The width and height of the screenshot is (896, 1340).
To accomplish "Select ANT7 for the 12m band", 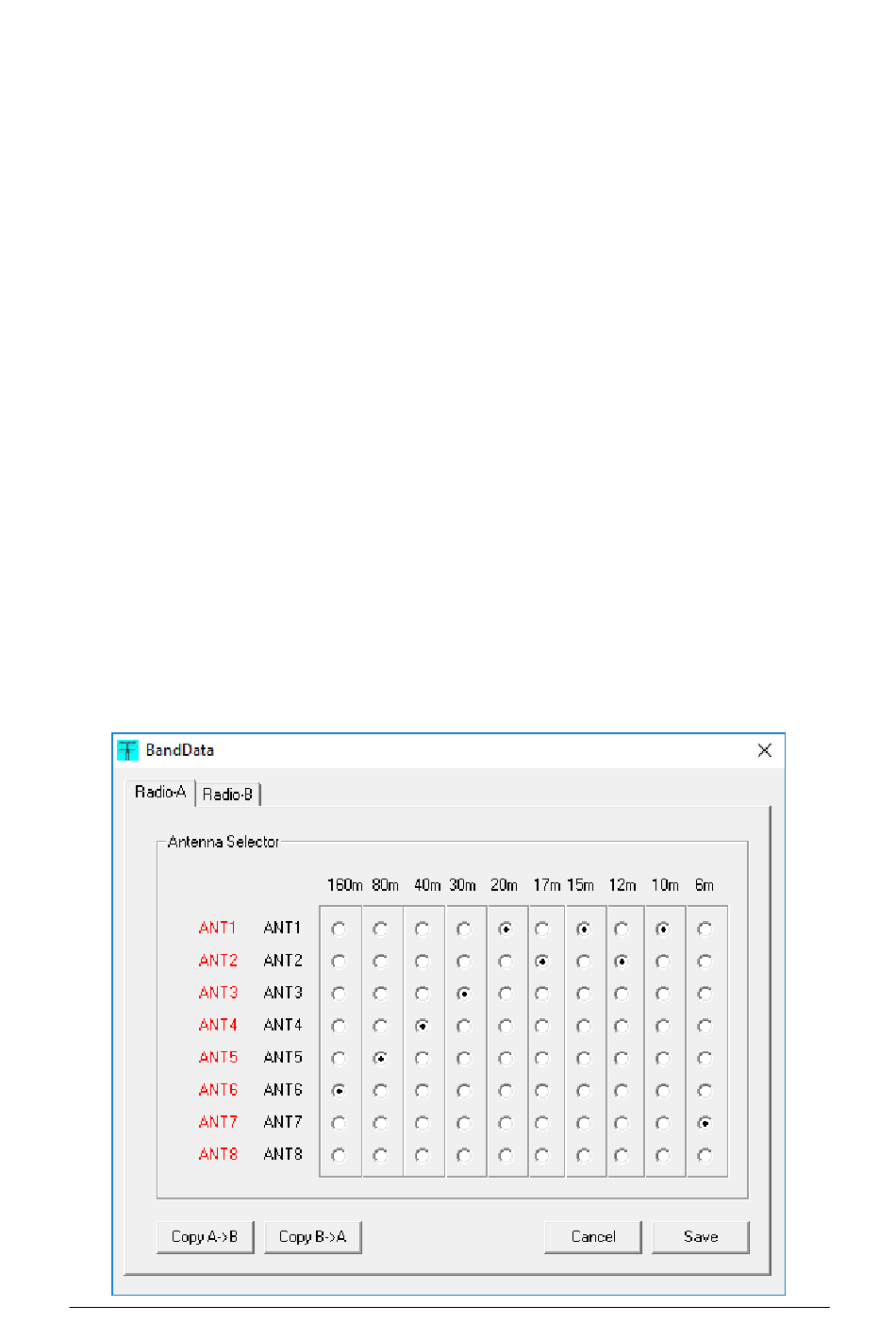I will click(x=621, y=1123).
